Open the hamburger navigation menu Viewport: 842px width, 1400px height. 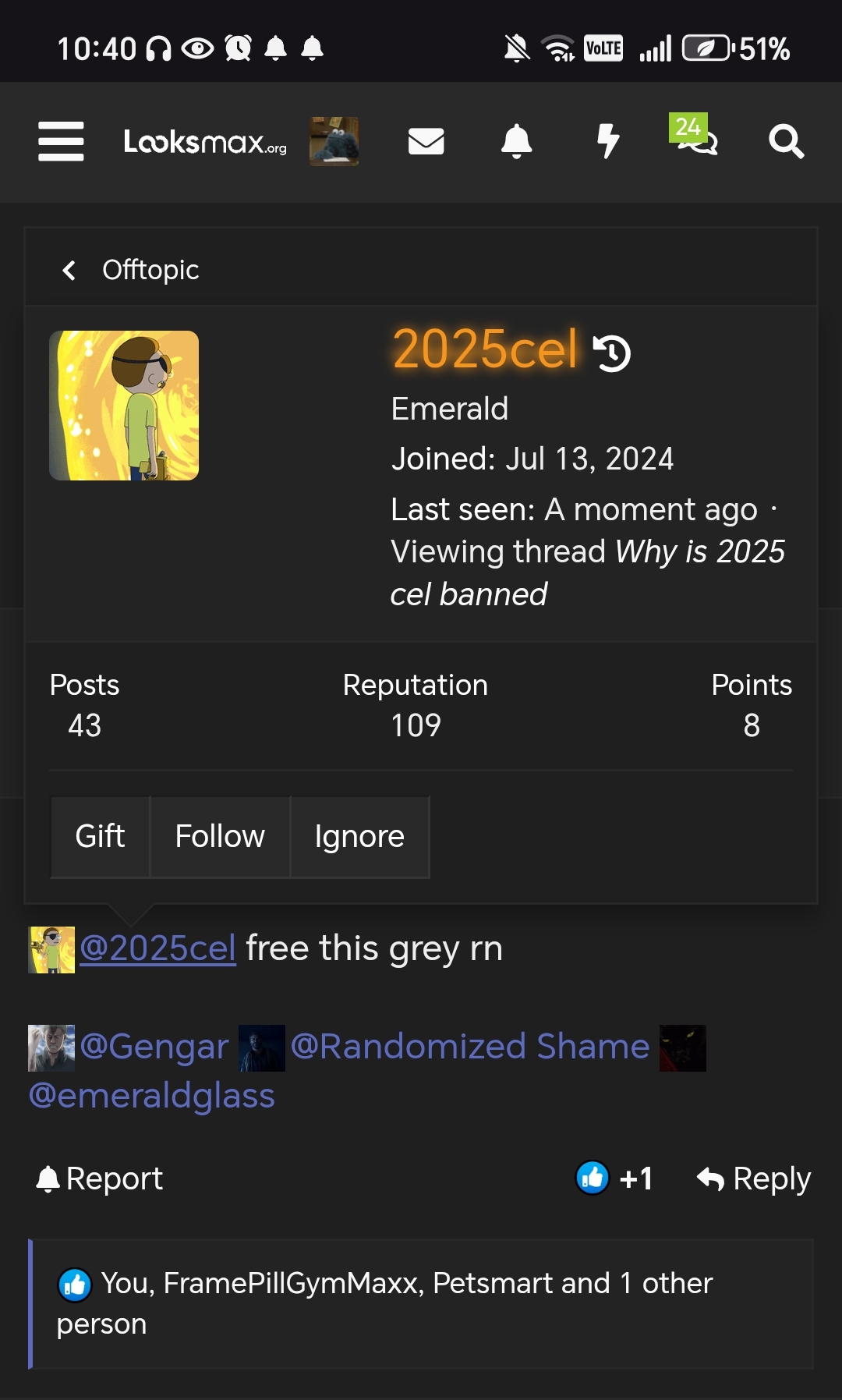click(x=61, y=141)
